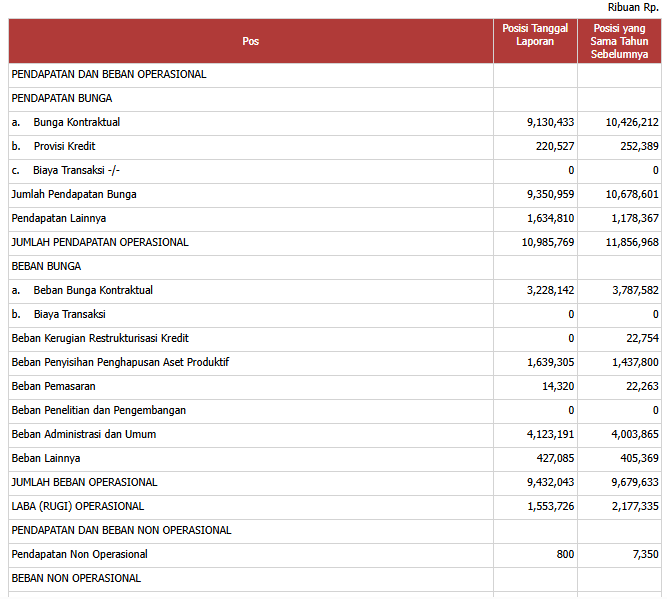Click the Provisi Kredit value 220,527
Screen dimensions: 667x599
[x=550, y=146]
